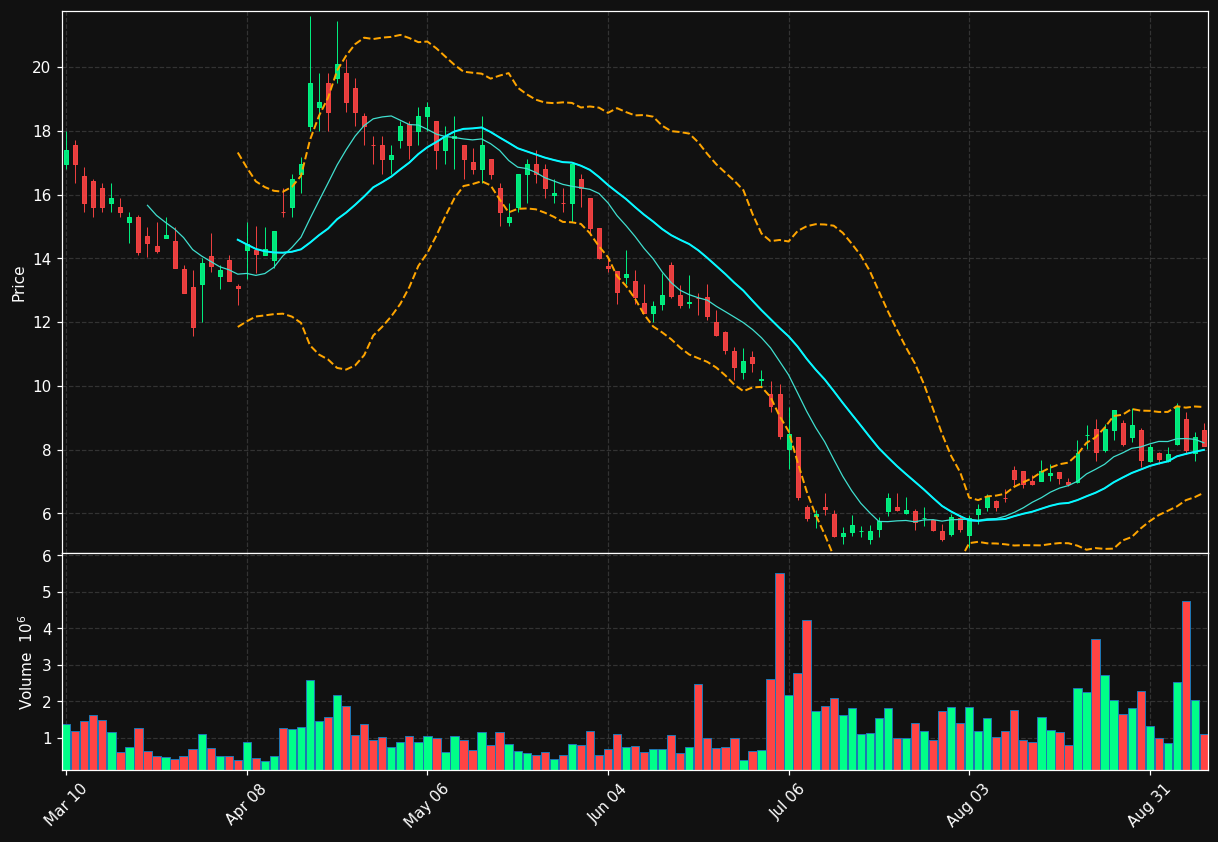Select the tallest red volume bar
The image size is (1218, 842).
780,671
